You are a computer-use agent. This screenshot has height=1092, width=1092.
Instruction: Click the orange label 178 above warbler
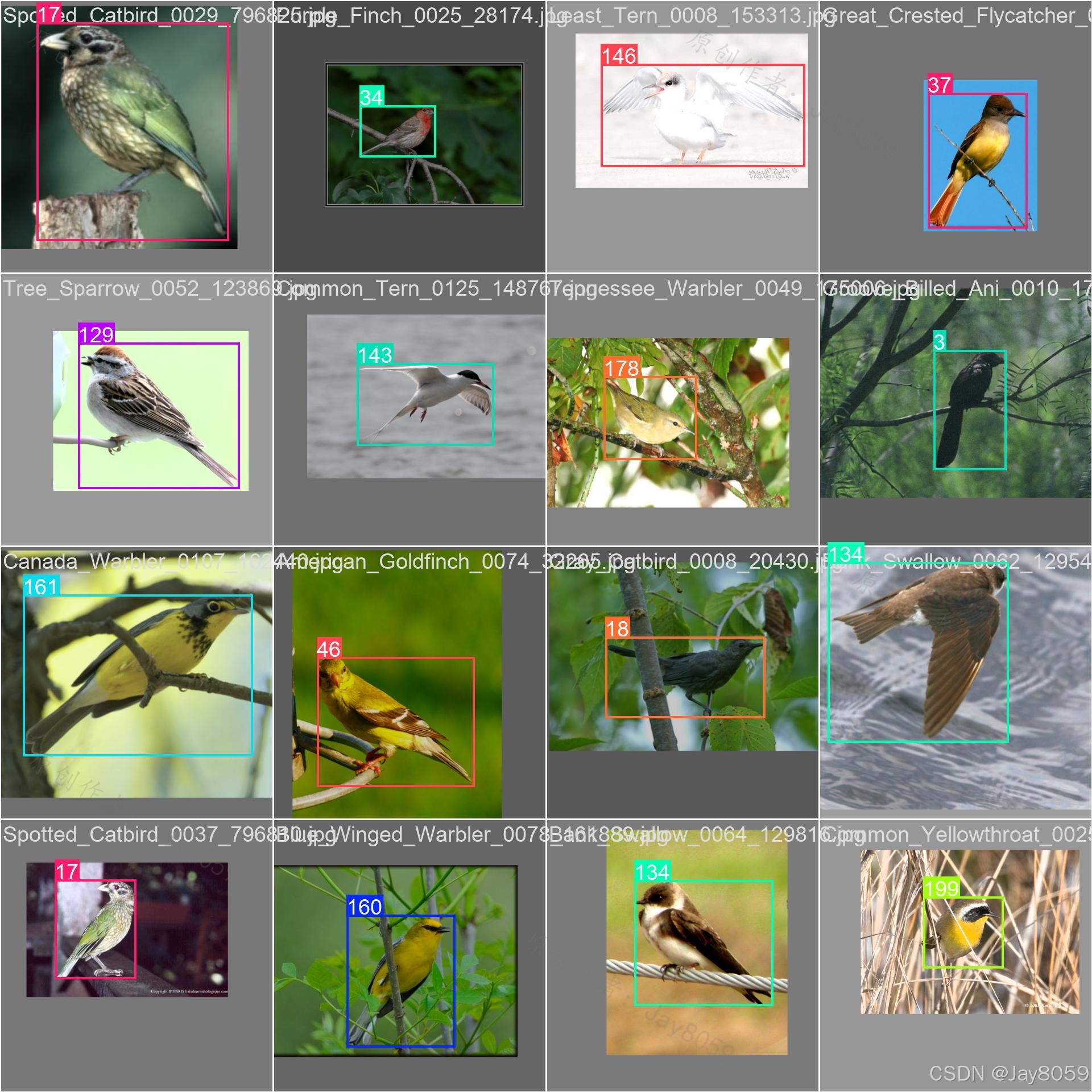pyautogui.click(x=621, y=368)
